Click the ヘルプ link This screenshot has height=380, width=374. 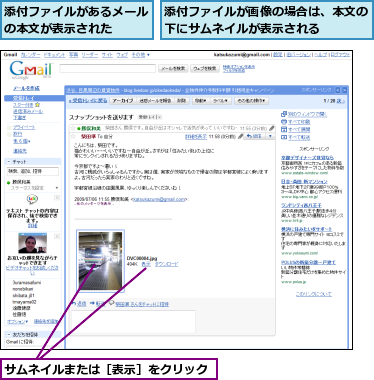pos(321,55)
